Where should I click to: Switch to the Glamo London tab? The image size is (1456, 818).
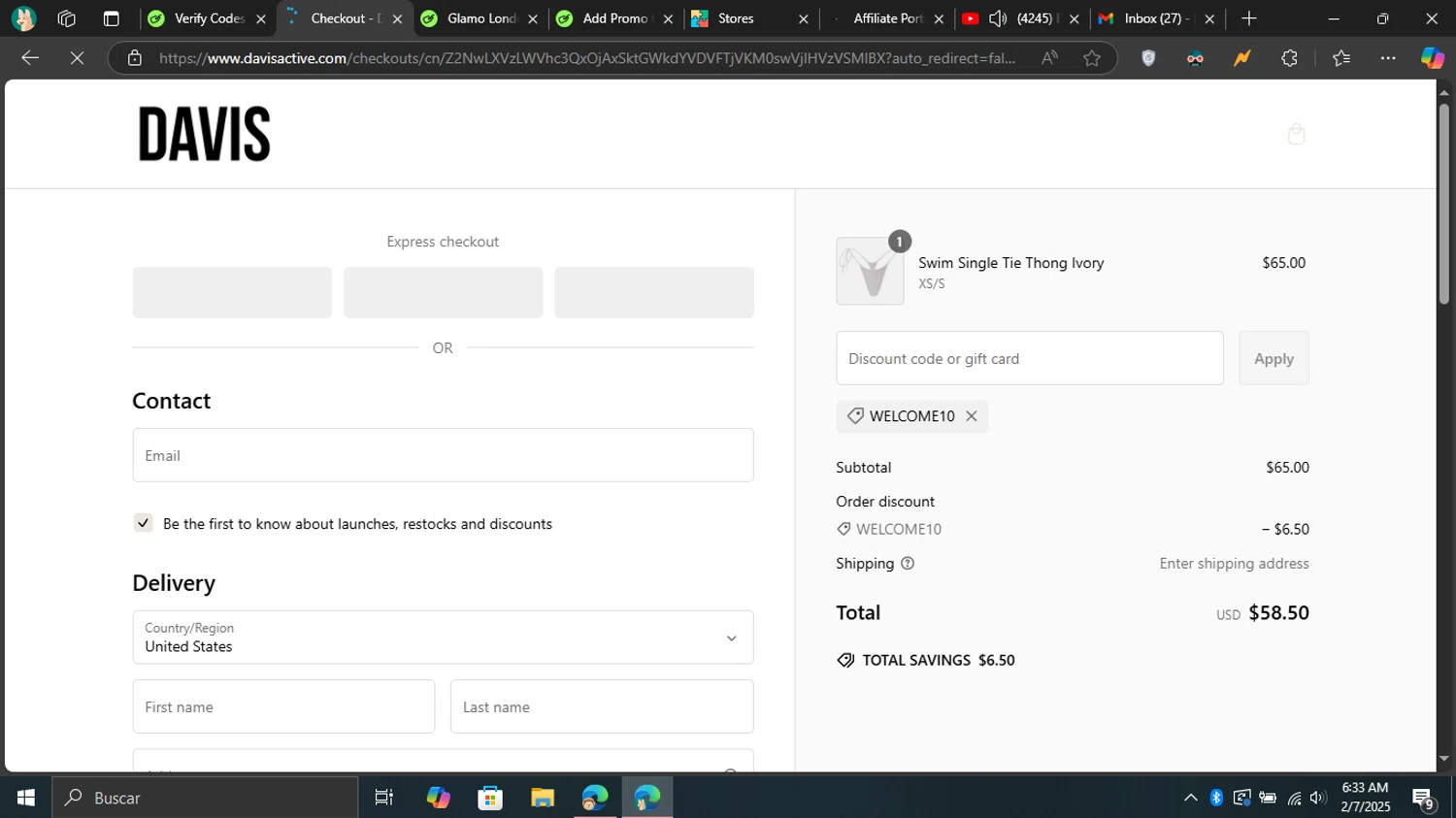tap(480, 18)
